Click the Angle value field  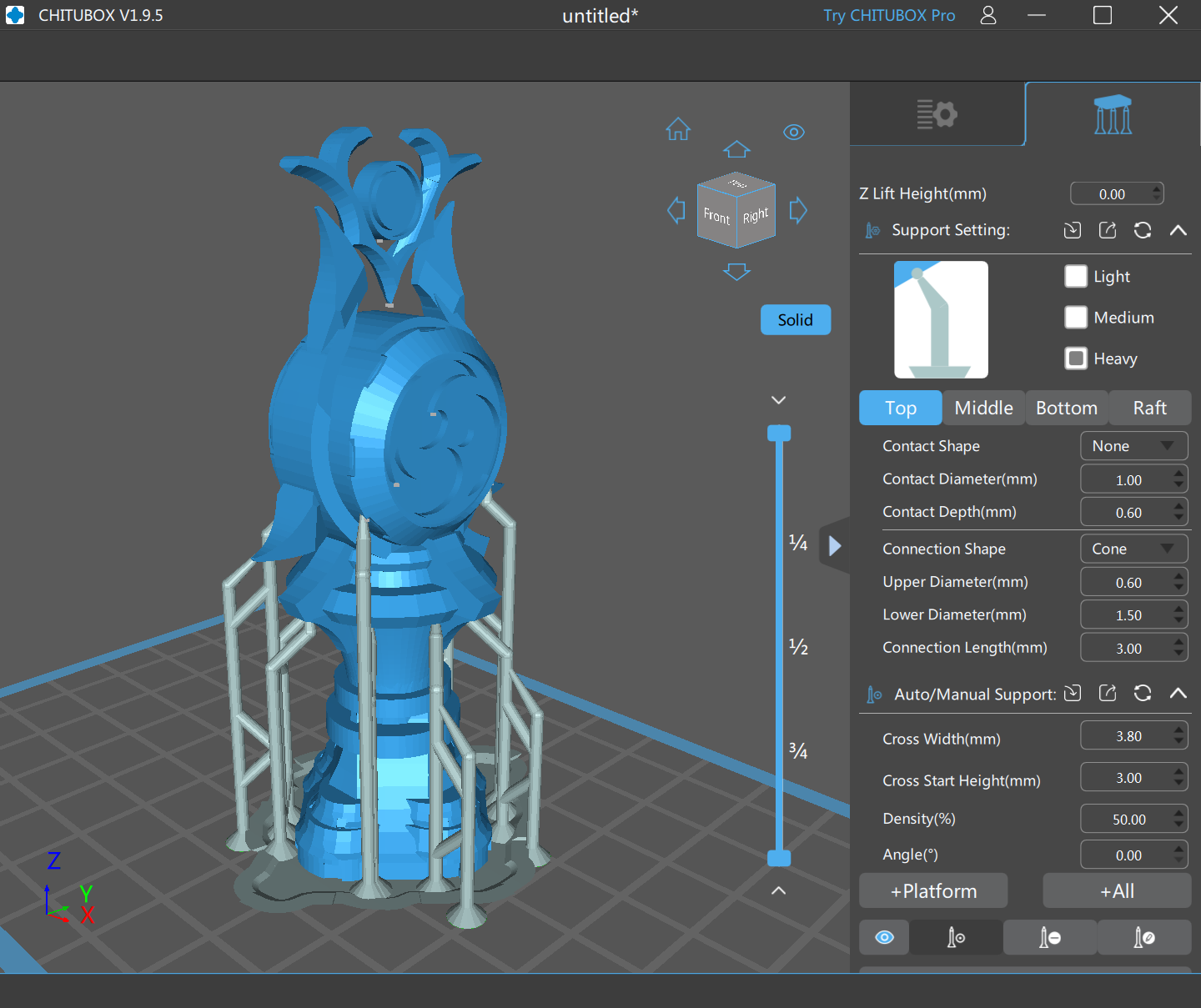[1134, 855]
